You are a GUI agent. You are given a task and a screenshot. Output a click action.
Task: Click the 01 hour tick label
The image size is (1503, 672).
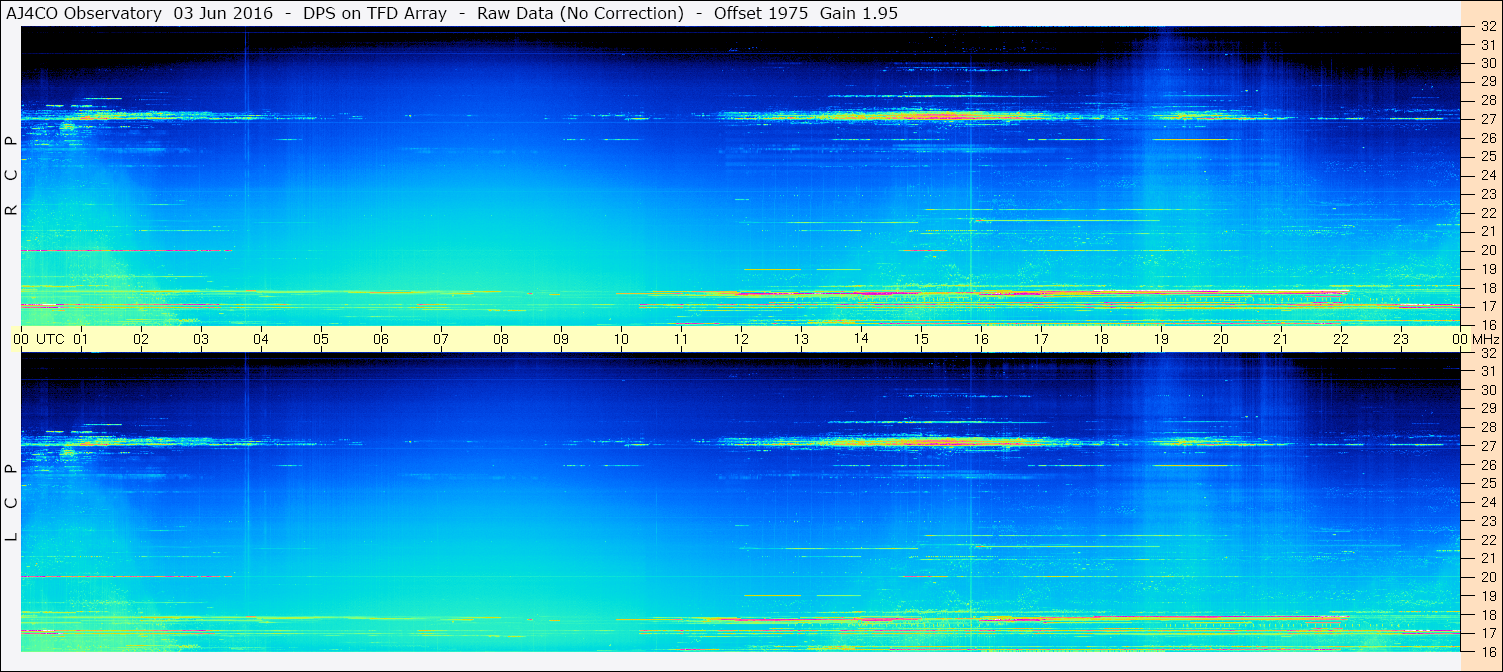[x=81, y=339]
